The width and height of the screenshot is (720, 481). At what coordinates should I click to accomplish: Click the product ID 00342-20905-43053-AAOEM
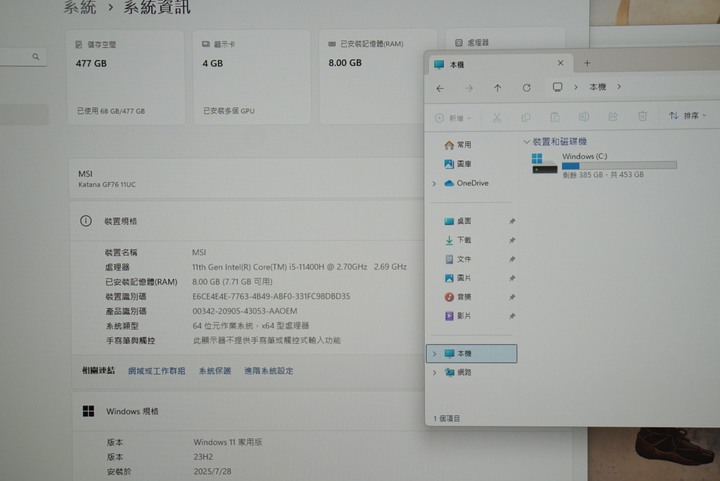(x=245, y=311)
